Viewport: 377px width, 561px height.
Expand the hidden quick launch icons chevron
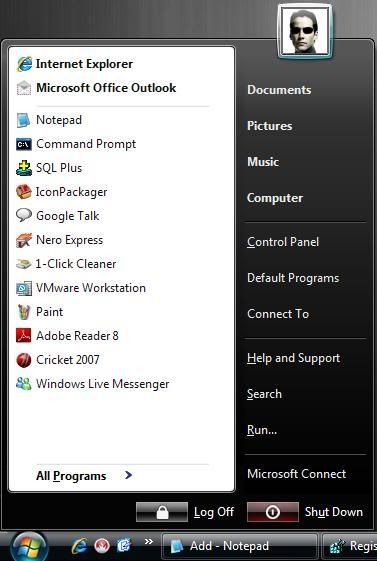click(148, 541)
